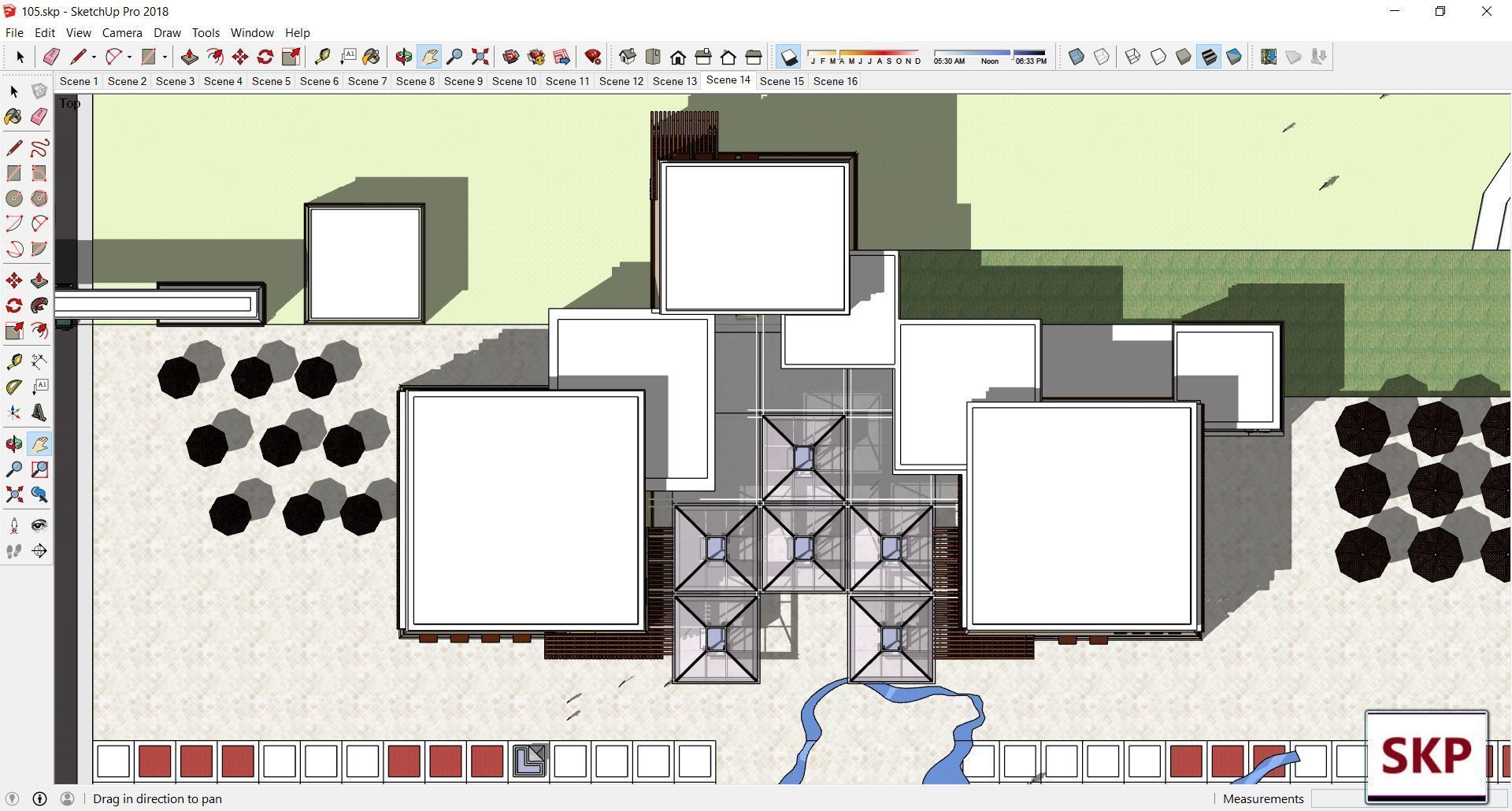The height and width of the screenshot is (811, 1512).
Task: Enable Monochrome face style
Action: tap(1234, 57)
